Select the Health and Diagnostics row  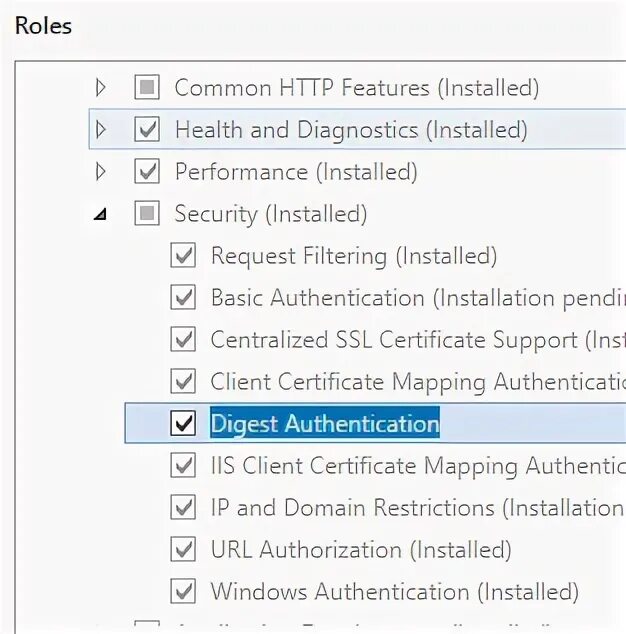[x=350, y=130]
